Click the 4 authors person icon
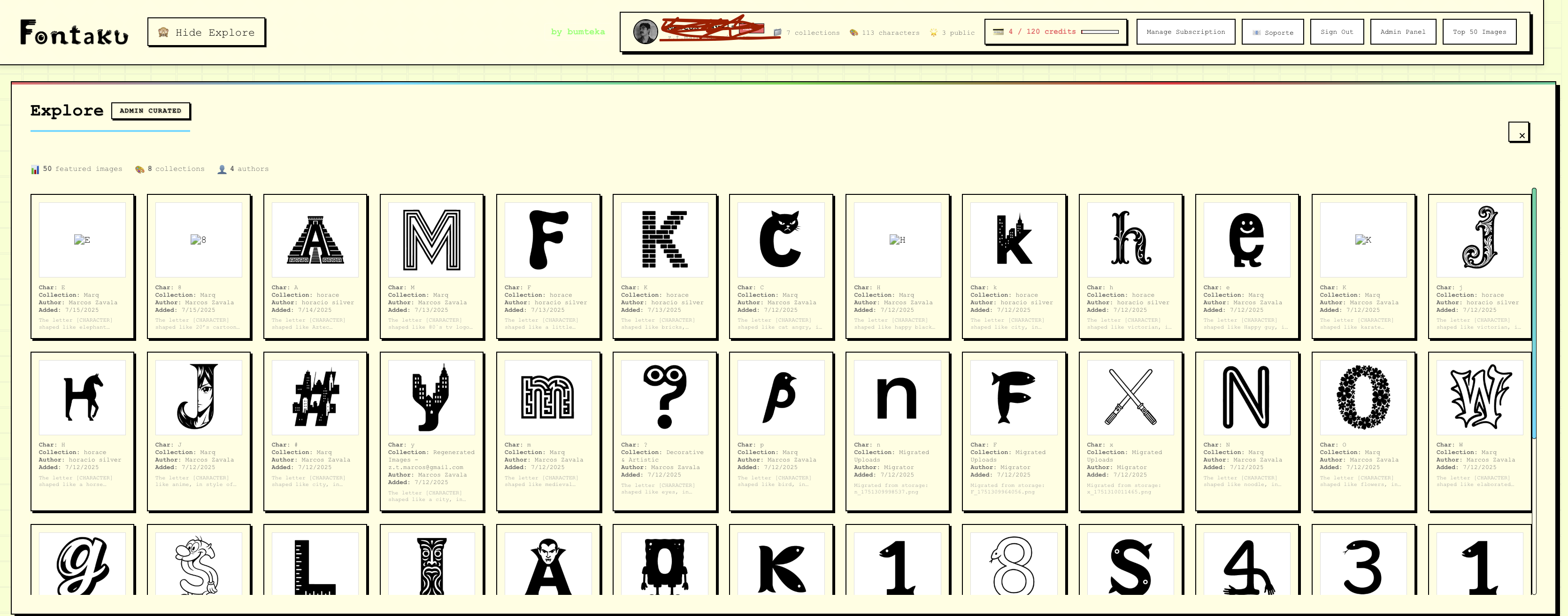The image size is (1568, 616). (222, 169)
